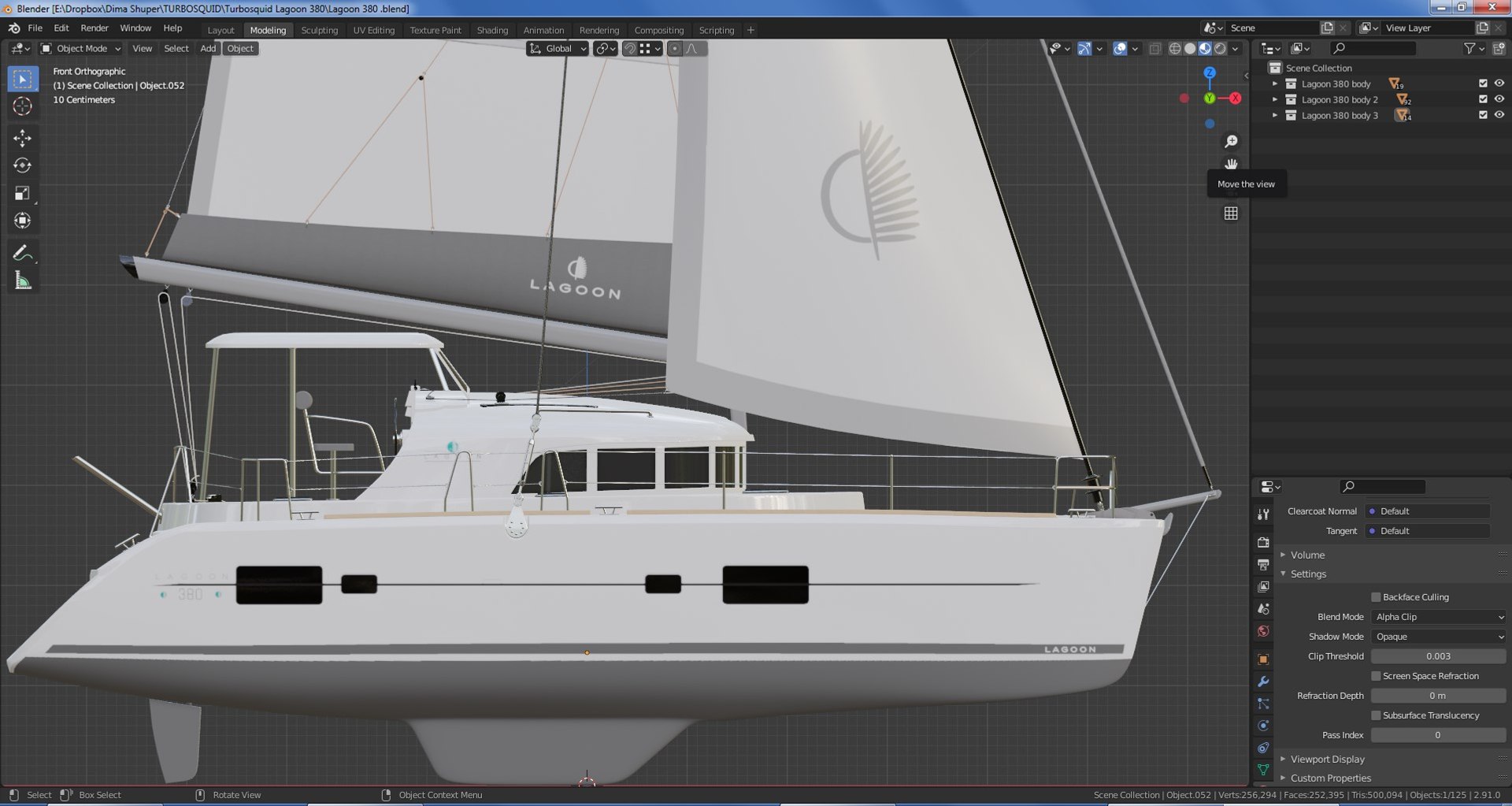Image resolution: width=1512 pixels, height=806 pixels.
Task: Open the viewport Object menu
Action: pyautogui.click(x=240, y=49)
